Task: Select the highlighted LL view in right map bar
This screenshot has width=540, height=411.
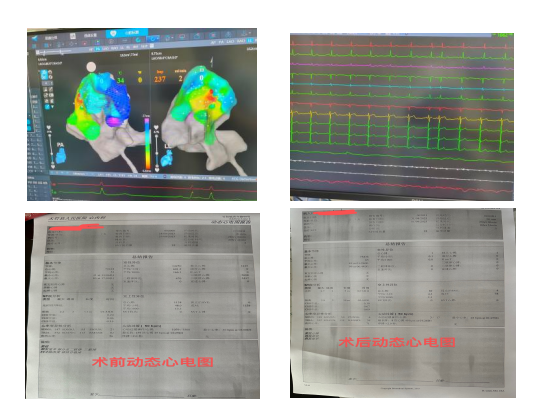Action: 249,41
